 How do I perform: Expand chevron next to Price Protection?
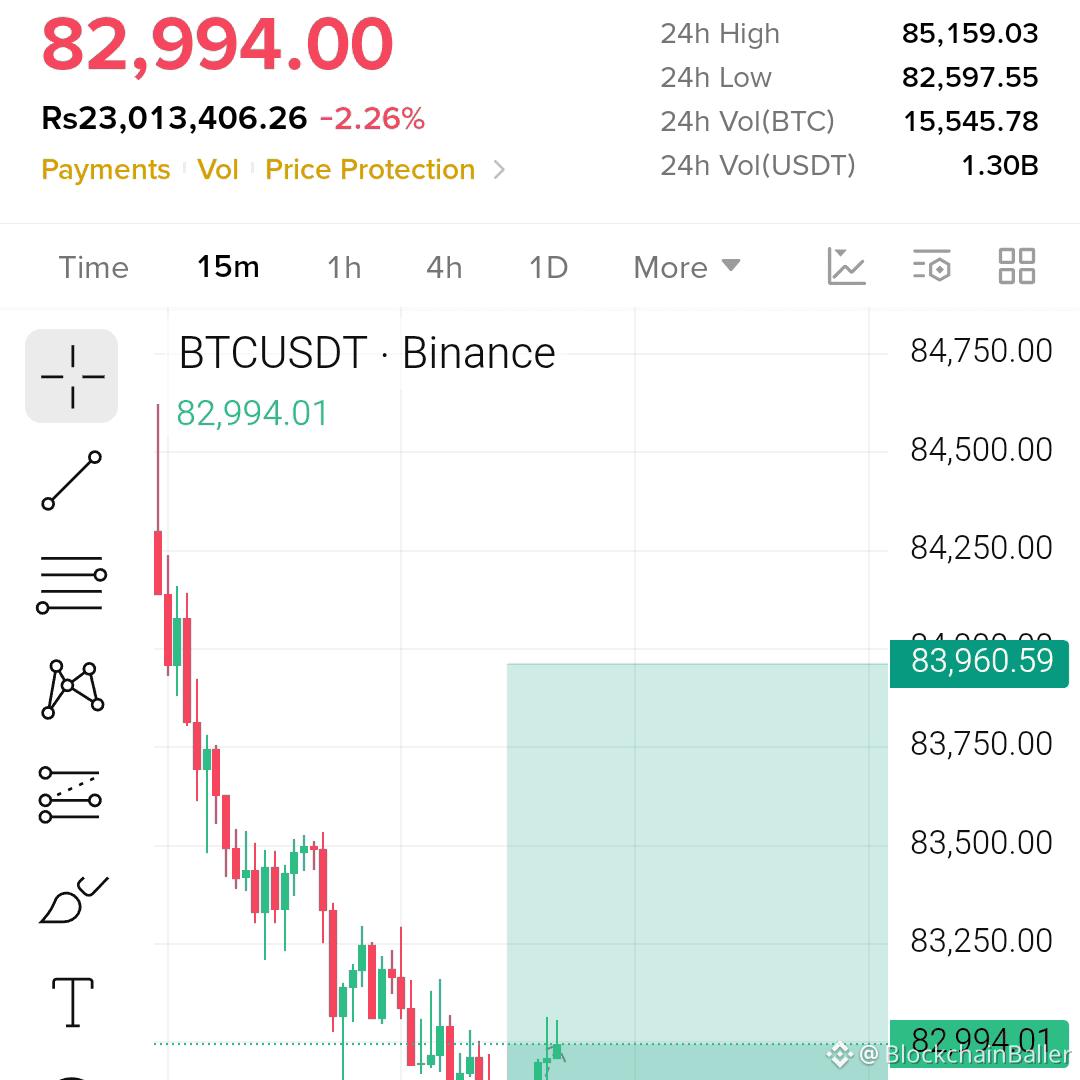499,169
